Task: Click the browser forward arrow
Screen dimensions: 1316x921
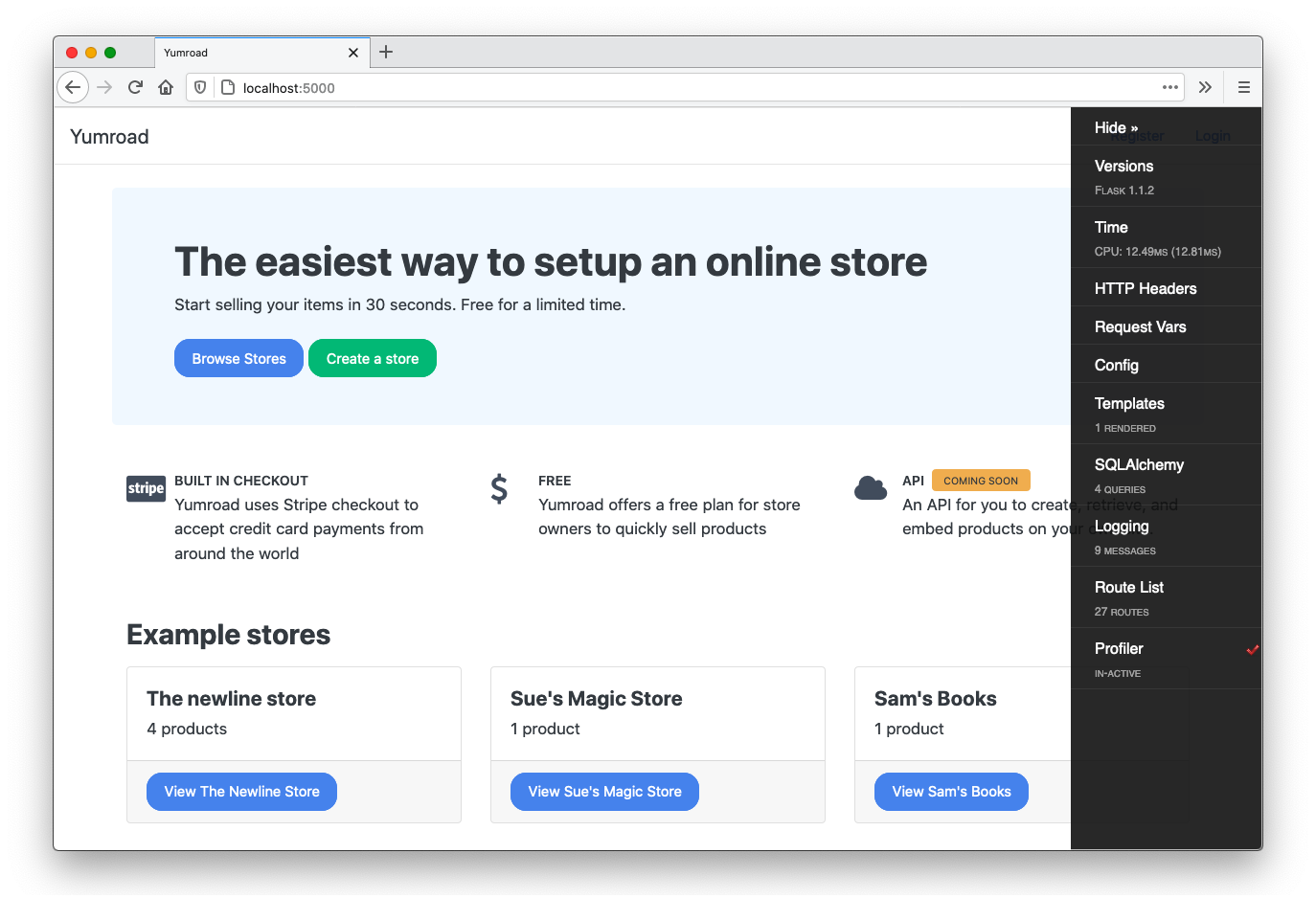Action: pyautogui.click(x=104, y=87)
